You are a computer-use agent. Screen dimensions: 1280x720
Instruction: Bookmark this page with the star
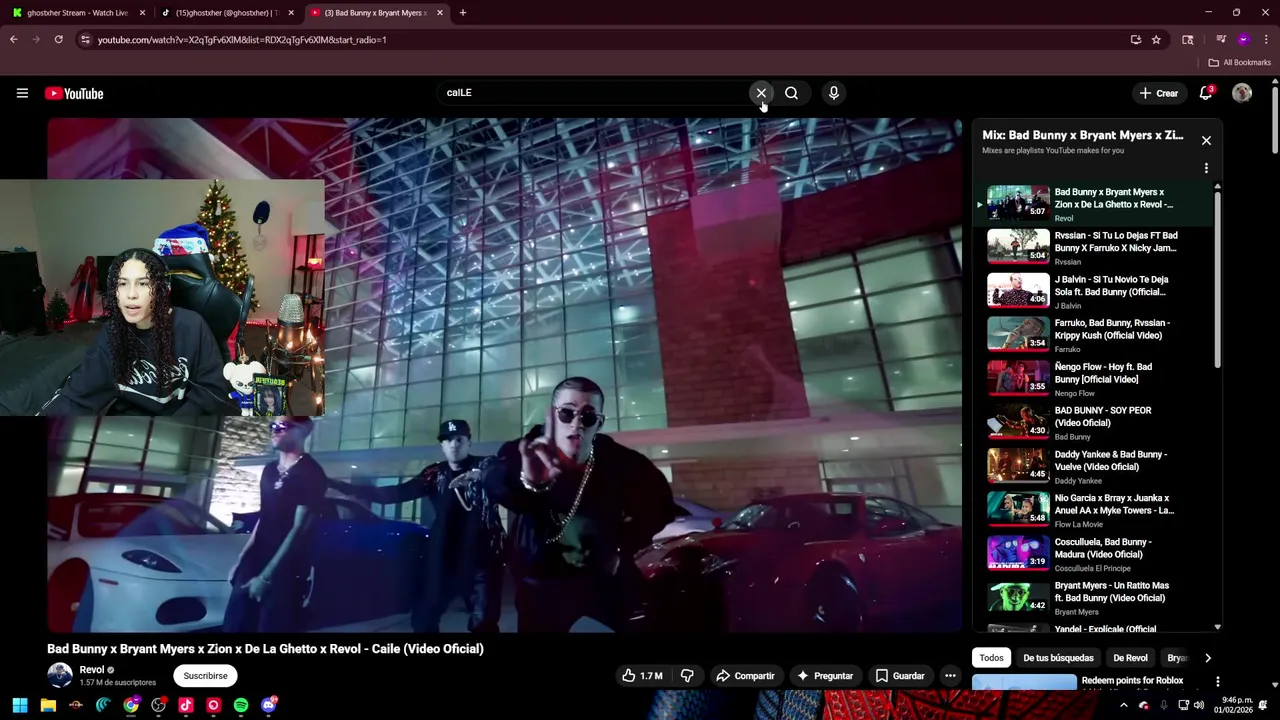pos(1156,40)
